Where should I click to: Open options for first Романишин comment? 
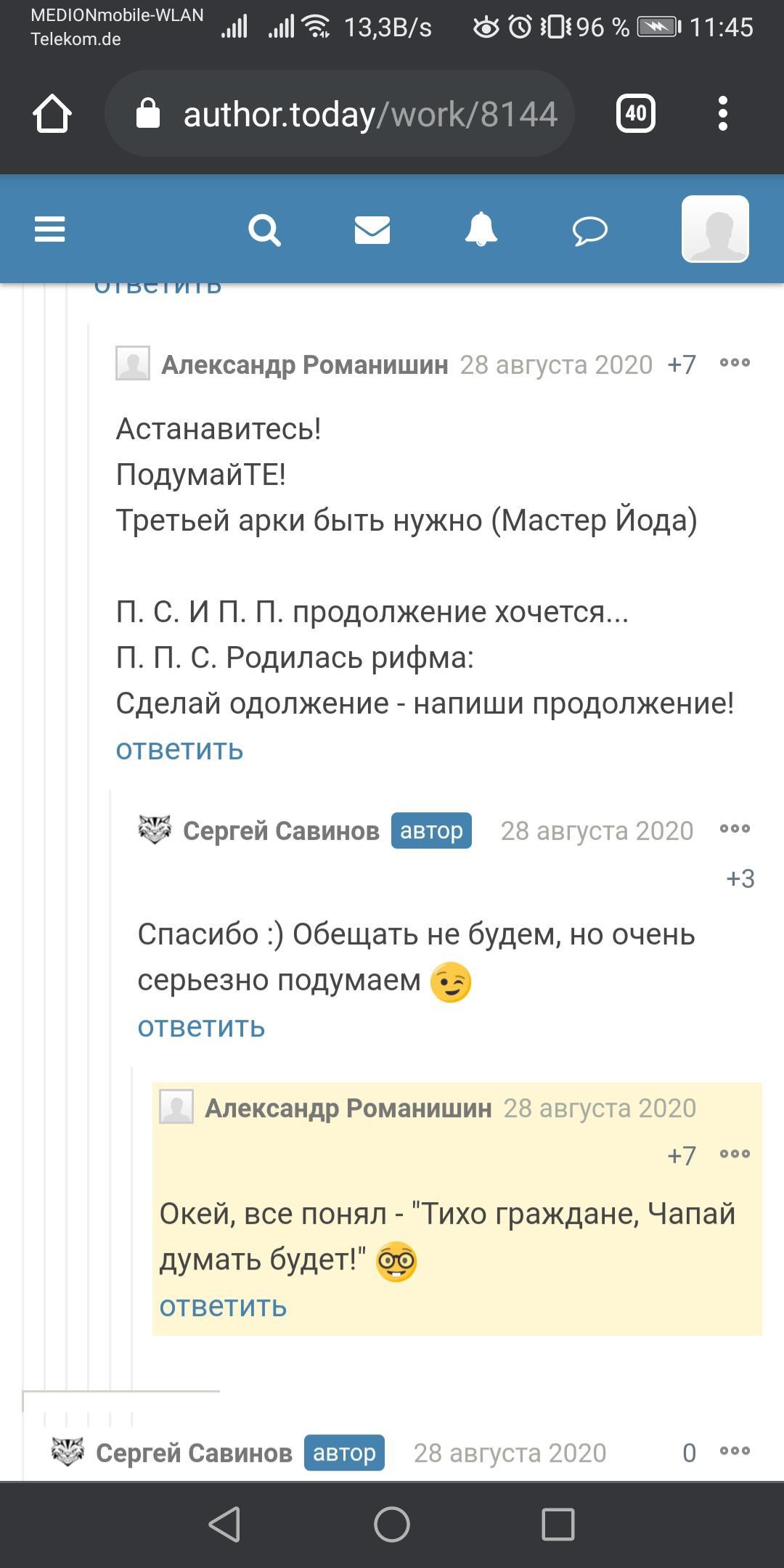(x=735, y=363)
